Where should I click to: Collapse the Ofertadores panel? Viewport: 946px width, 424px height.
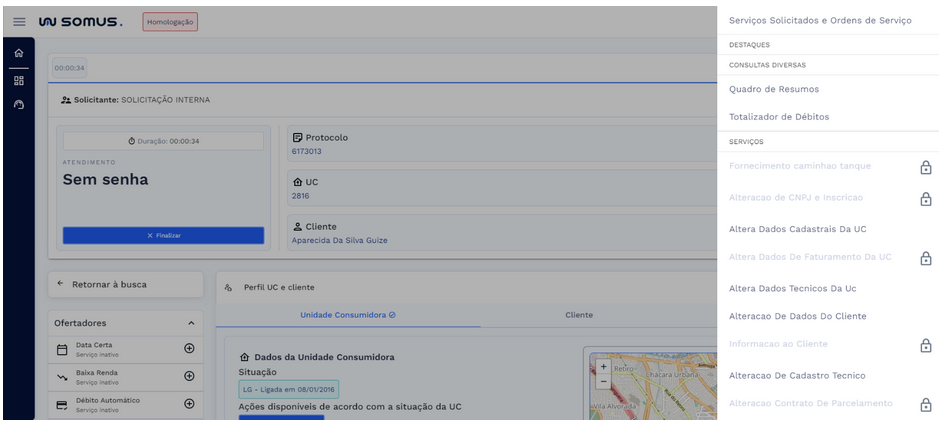pos(191,323)
